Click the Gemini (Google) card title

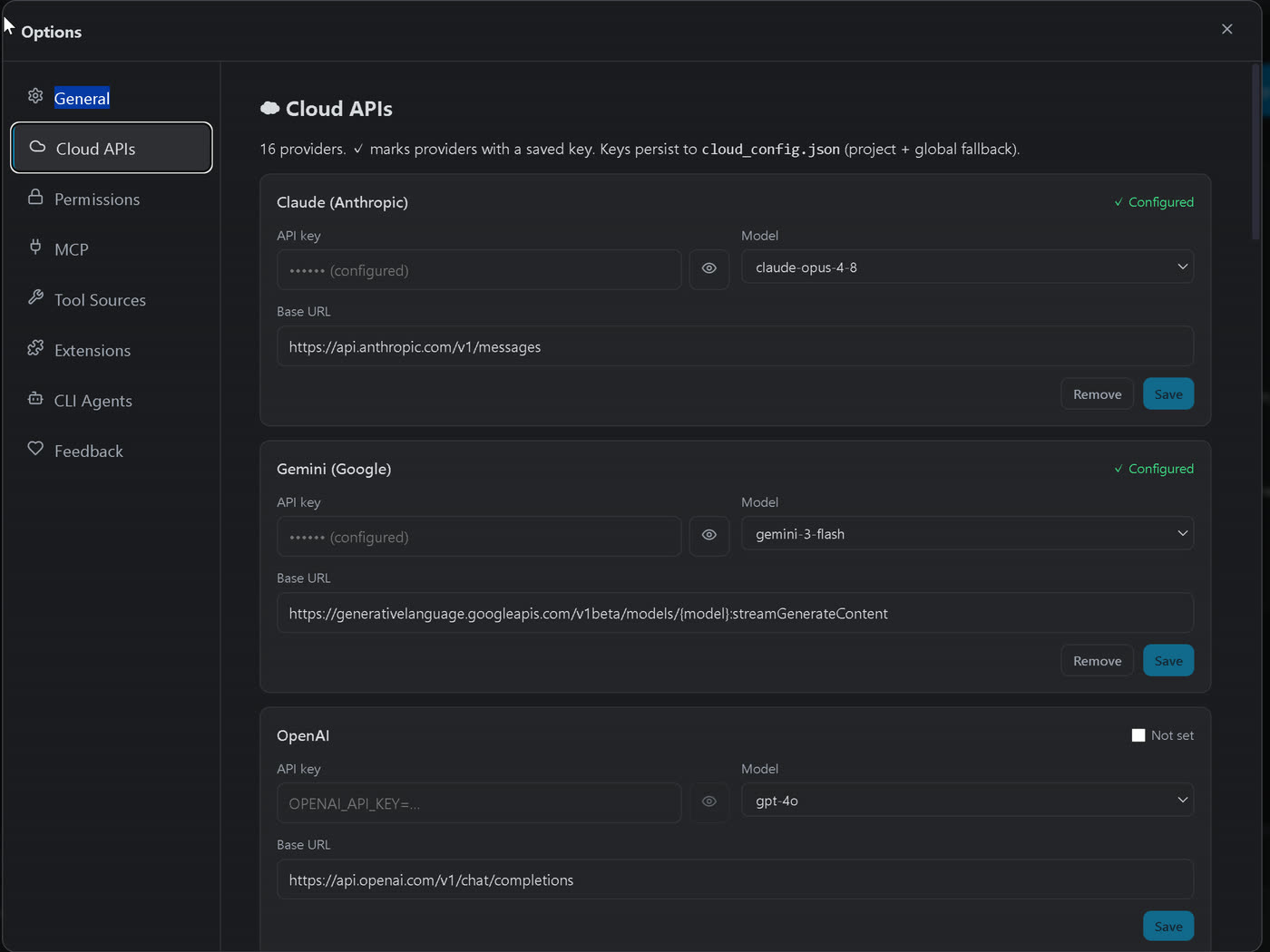point(334,469)
